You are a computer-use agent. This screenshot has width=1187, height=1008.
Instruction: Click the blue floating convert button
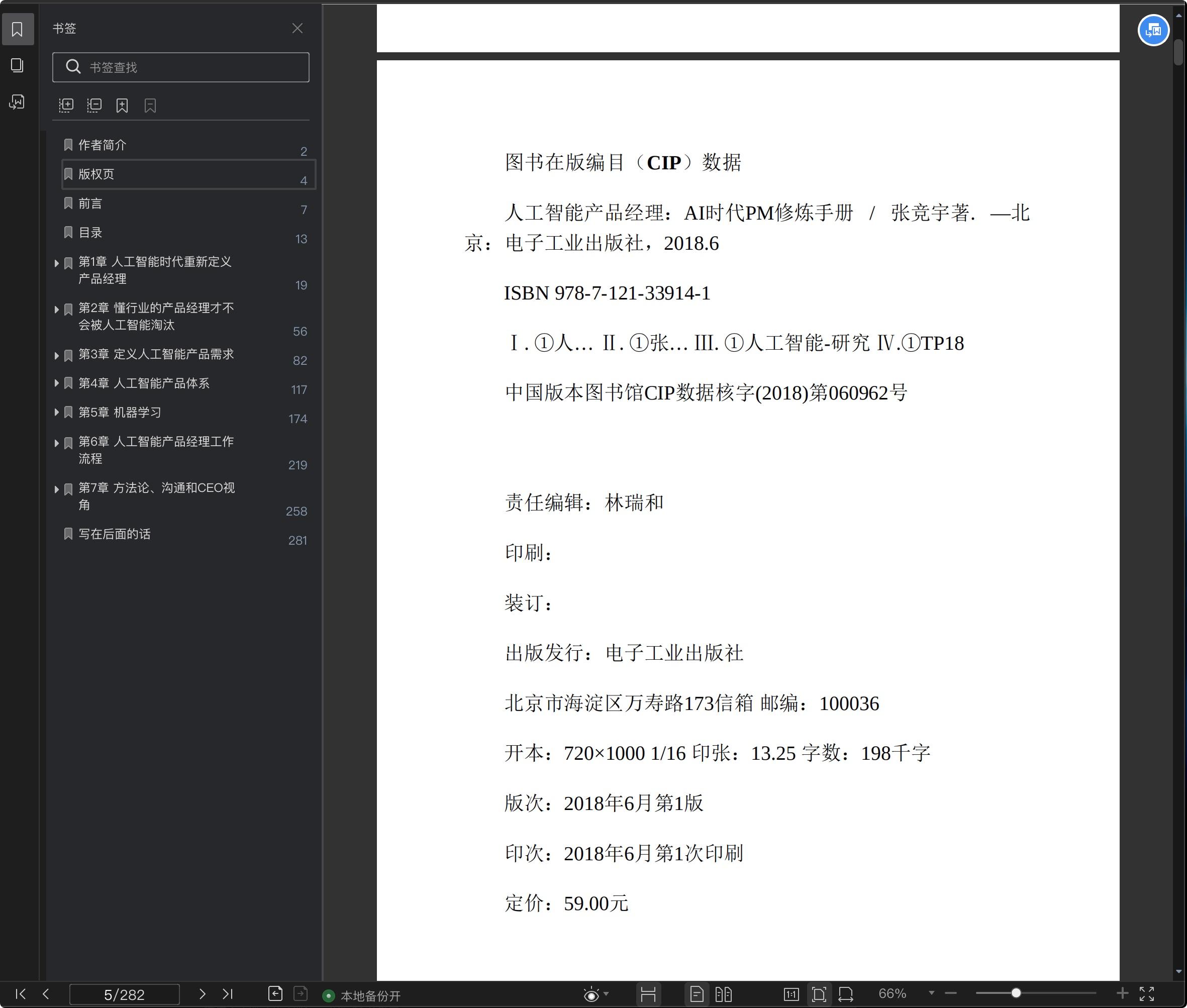[x=1153, y=30]
